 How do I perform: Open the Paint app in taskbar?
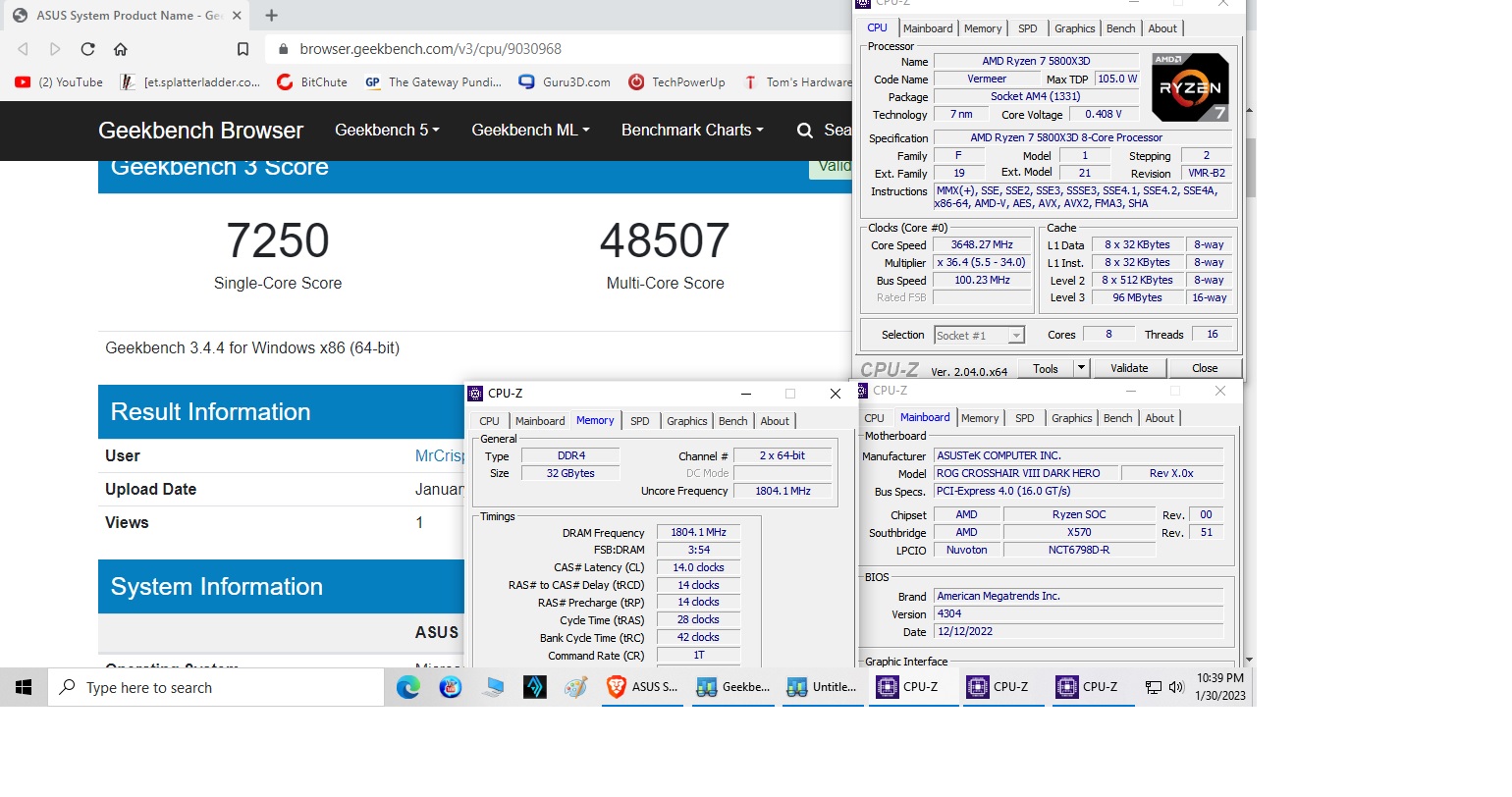(x=576, y=687)
